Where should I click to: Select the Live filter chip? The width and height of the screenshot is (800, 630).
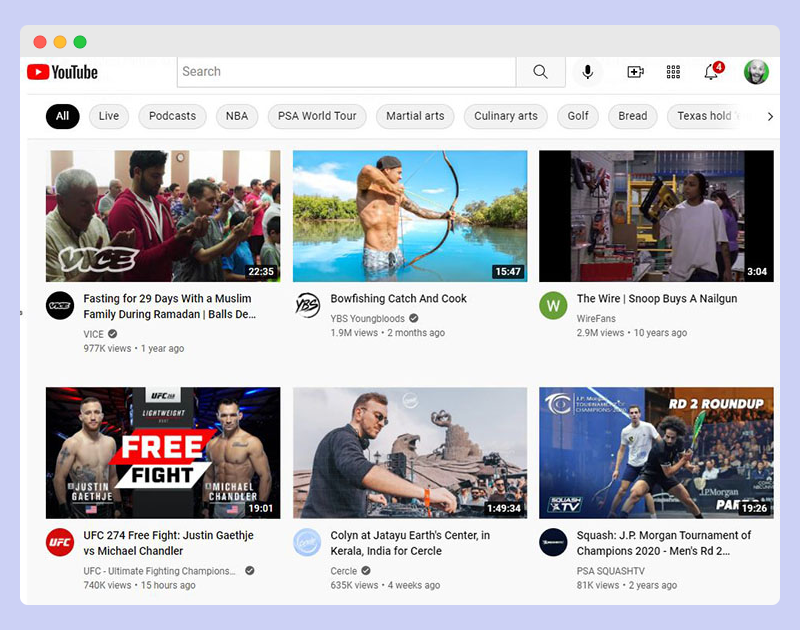[109, 116]
